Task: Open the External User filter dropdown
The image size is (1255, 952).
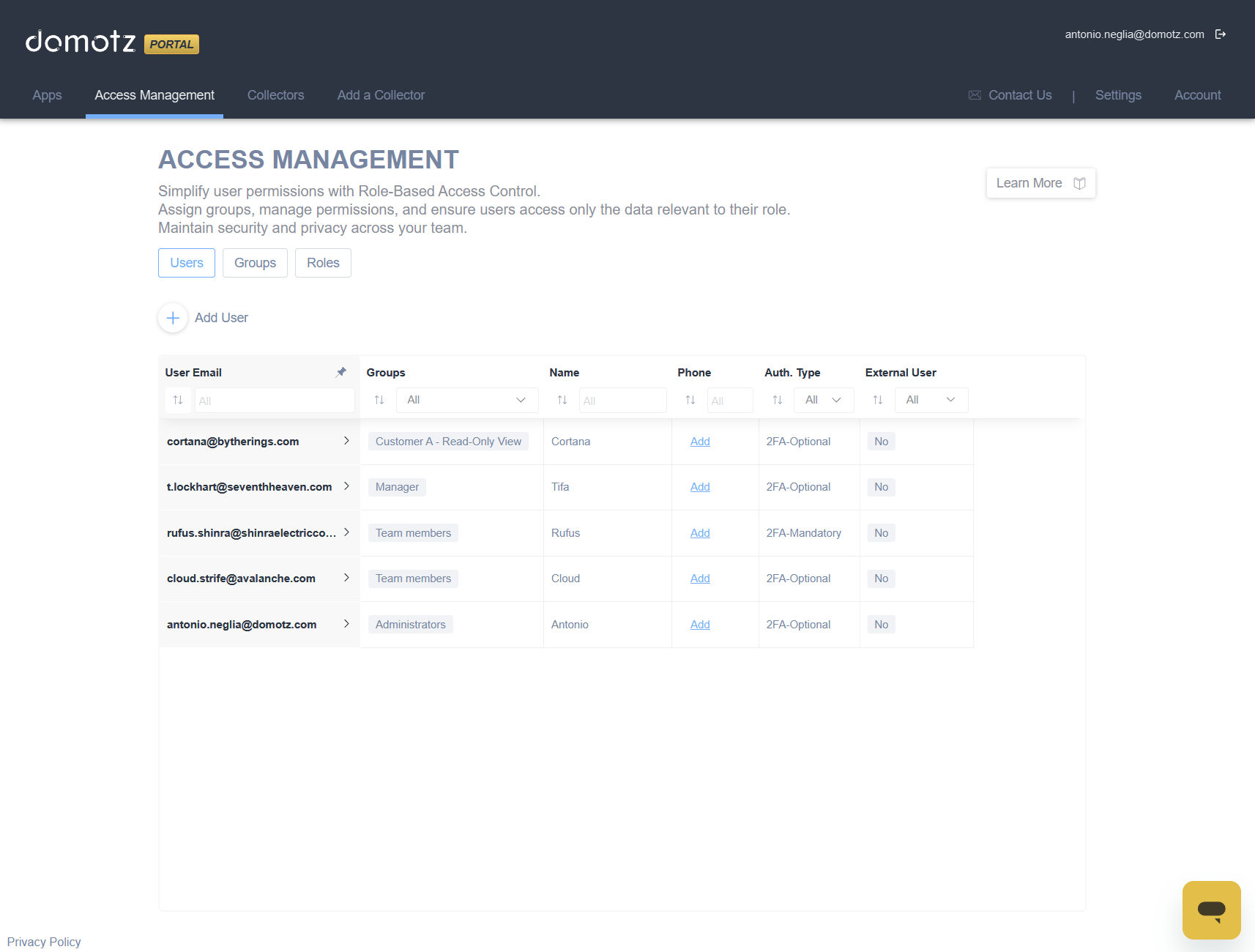Action: [931, 400]
